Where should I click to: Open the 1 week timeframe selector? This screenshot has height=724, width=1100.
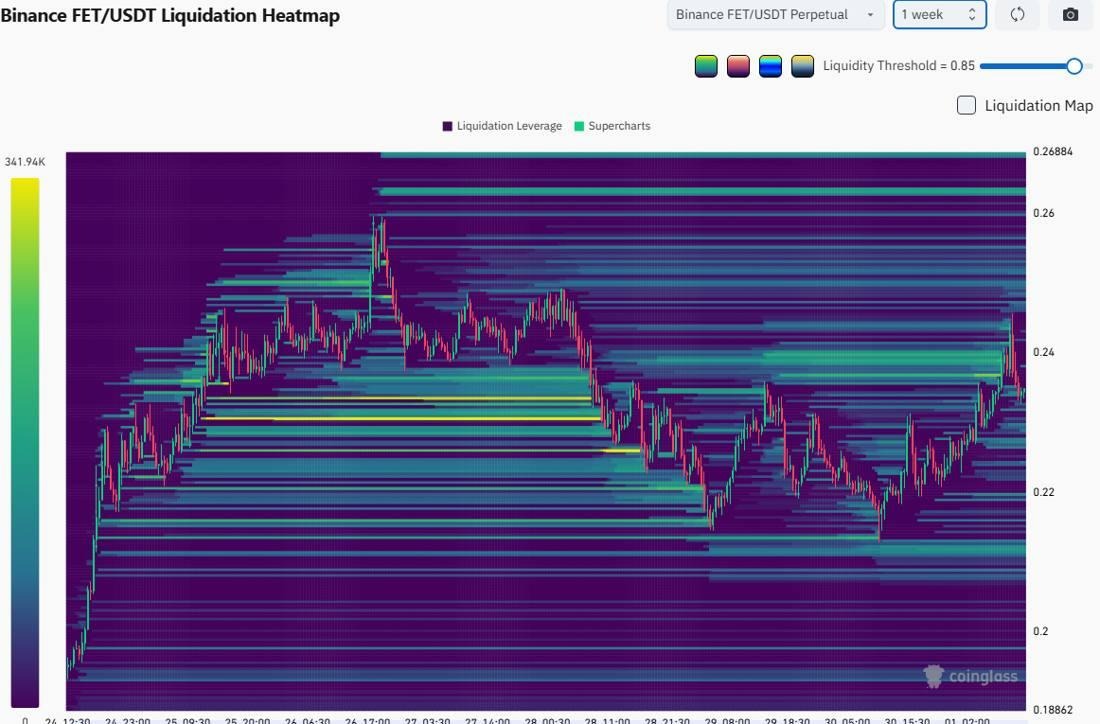pyautogui.click(x=939, y=15)
